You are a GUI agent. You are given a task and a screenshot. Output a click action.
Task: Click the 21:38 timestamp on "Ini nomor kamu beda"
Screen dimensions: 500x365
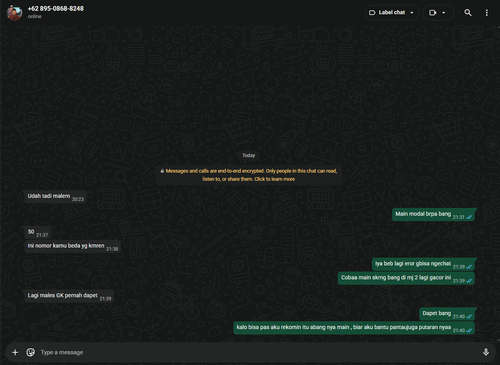pos(112,249)
